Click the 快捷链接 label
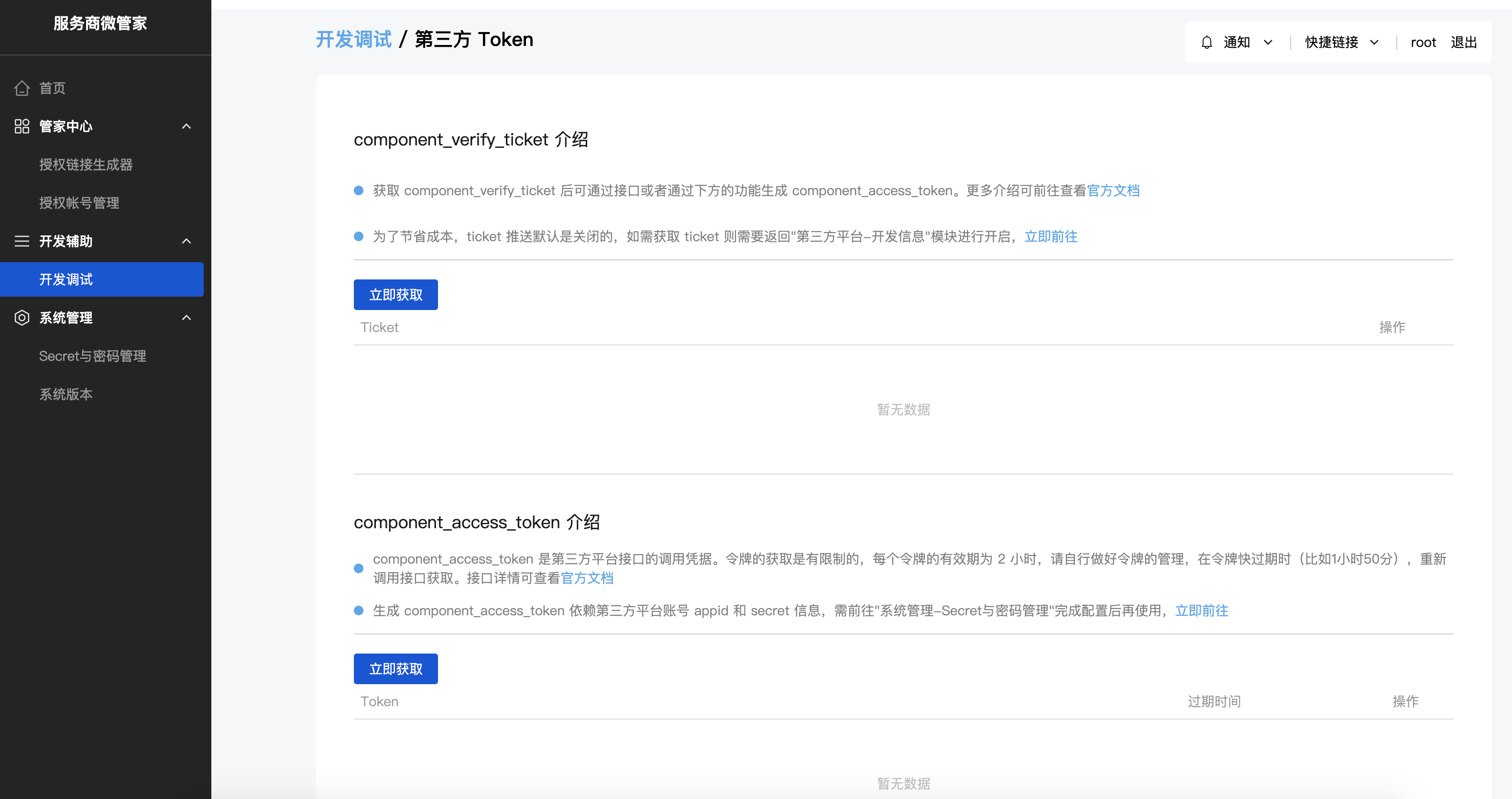Viewport: 1512px width, 799px height. 1332,42
